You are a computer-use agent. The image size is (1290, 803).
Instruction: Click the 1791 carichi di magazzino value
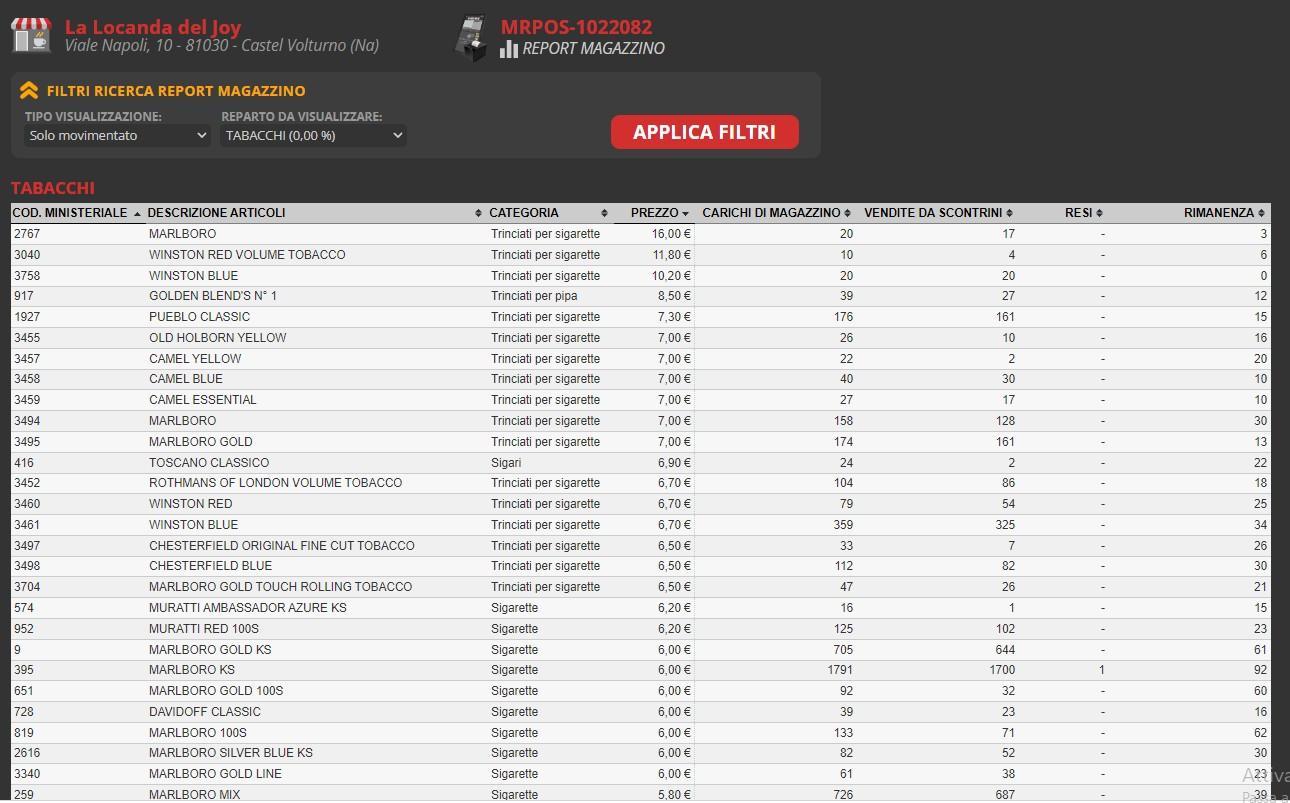(840, 670)
